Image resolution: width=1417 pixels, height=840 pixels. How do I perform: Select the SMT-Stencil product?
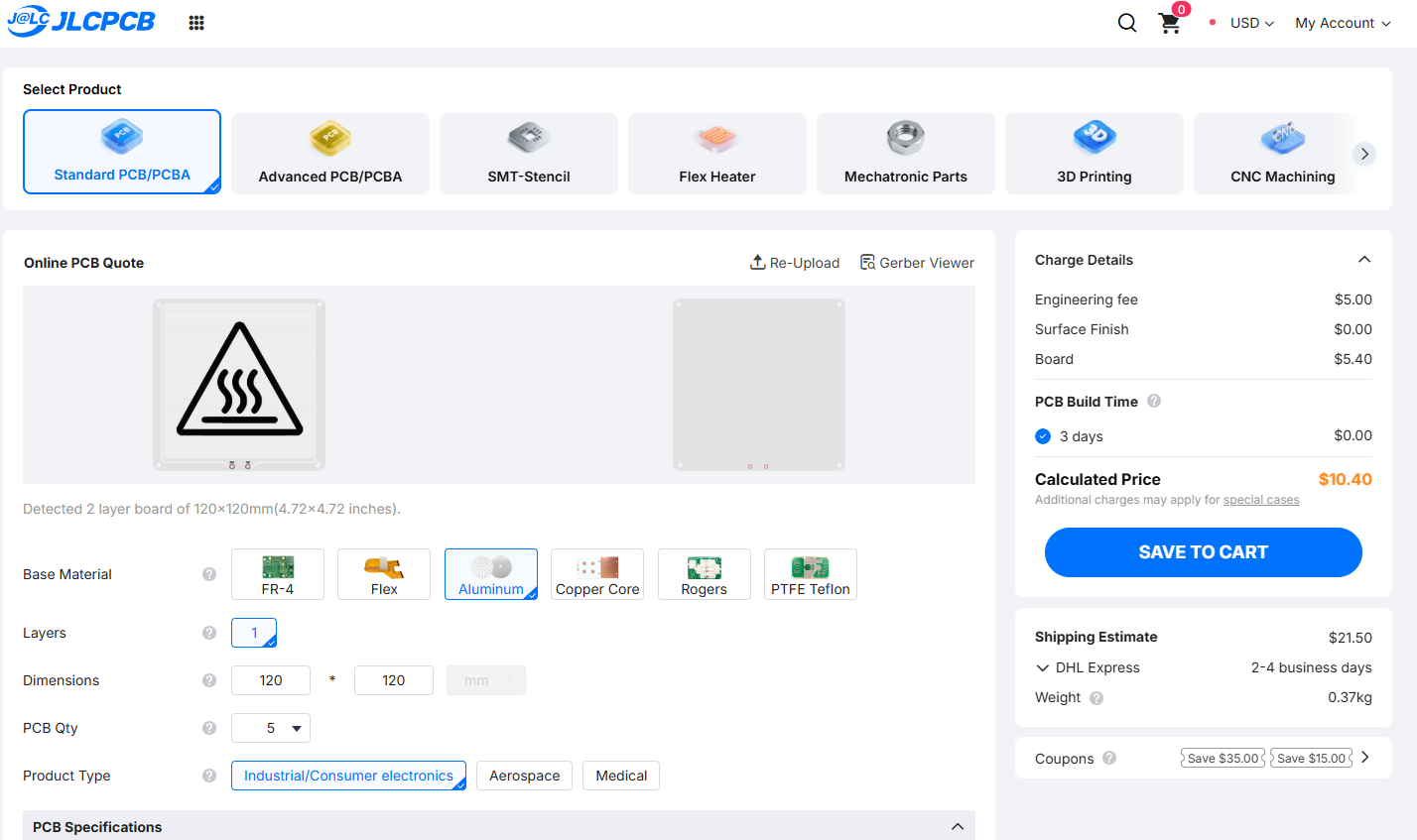529,154
